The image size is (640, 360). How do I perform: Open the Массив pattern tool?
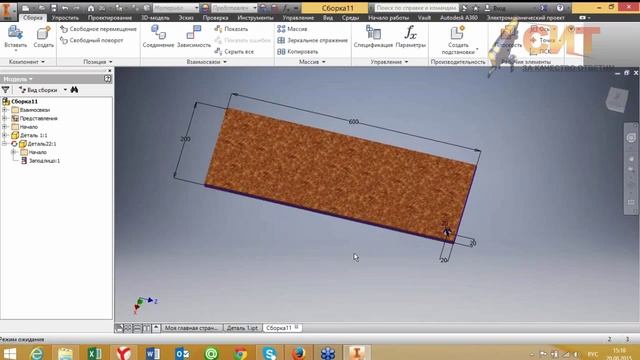(292, 29)
